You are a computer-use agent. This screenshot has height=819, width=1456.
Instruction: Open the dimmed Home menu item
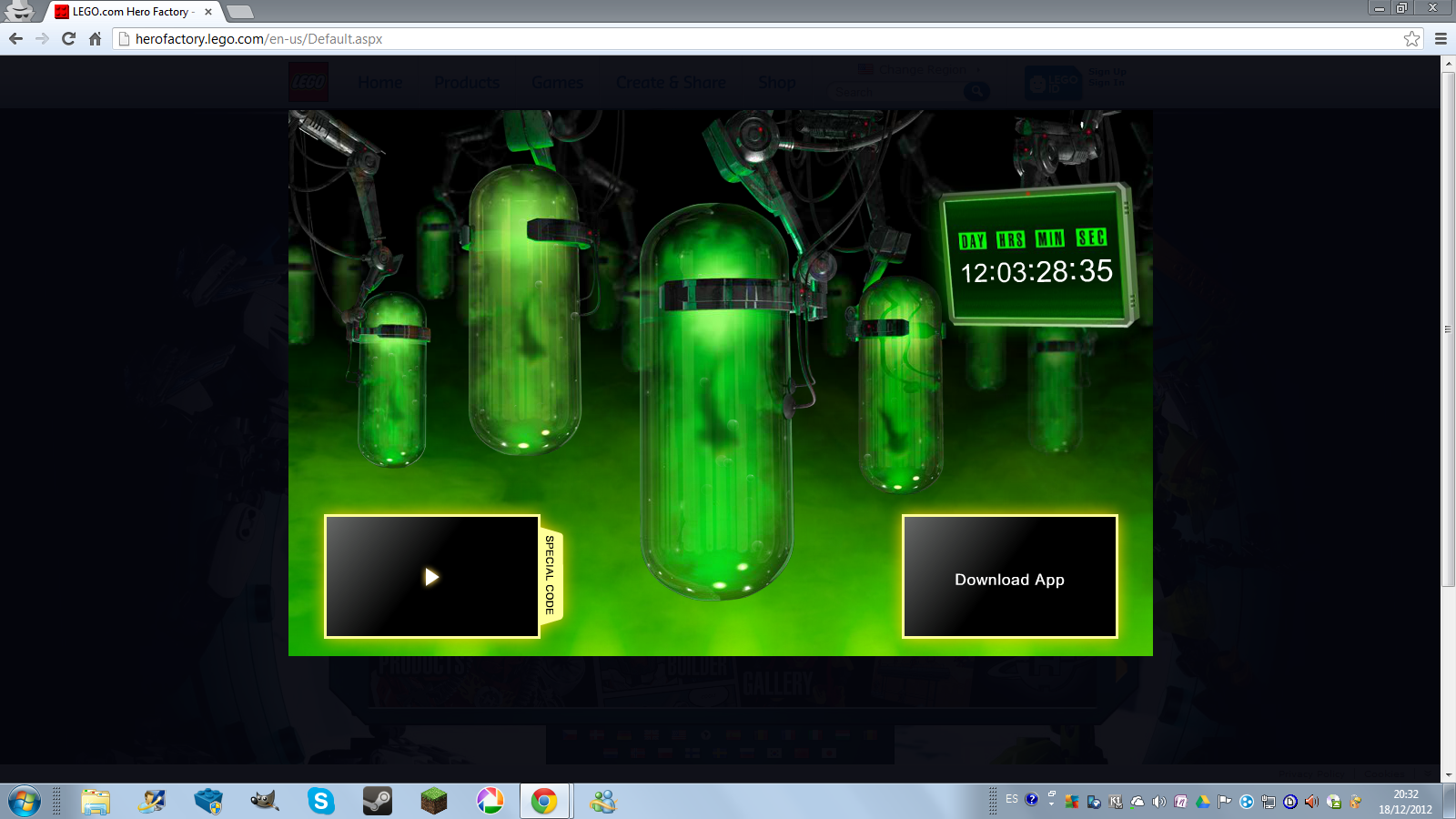pyautogui.click(x=380, y=83)
